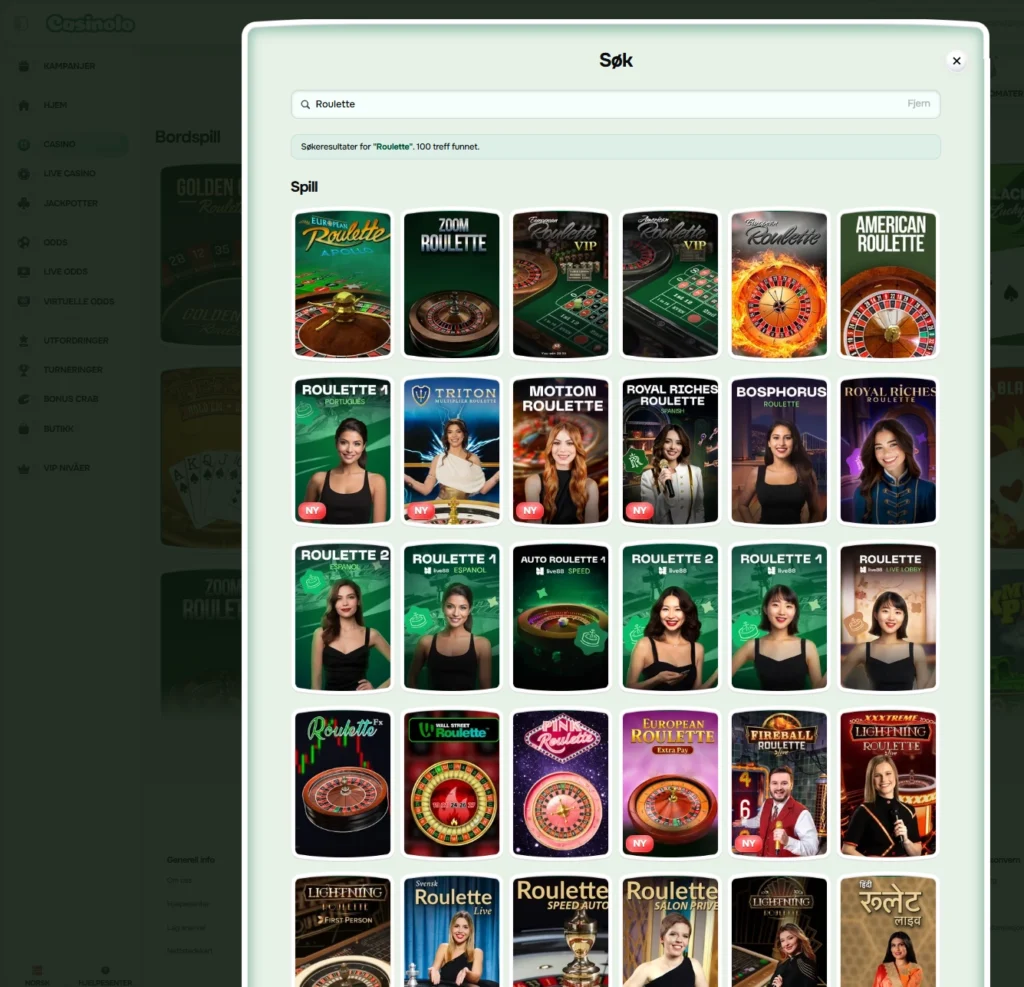The width and height of the screenshot is (1024, 987).
Task: Click the Roulette search input field
Action: 615,104
